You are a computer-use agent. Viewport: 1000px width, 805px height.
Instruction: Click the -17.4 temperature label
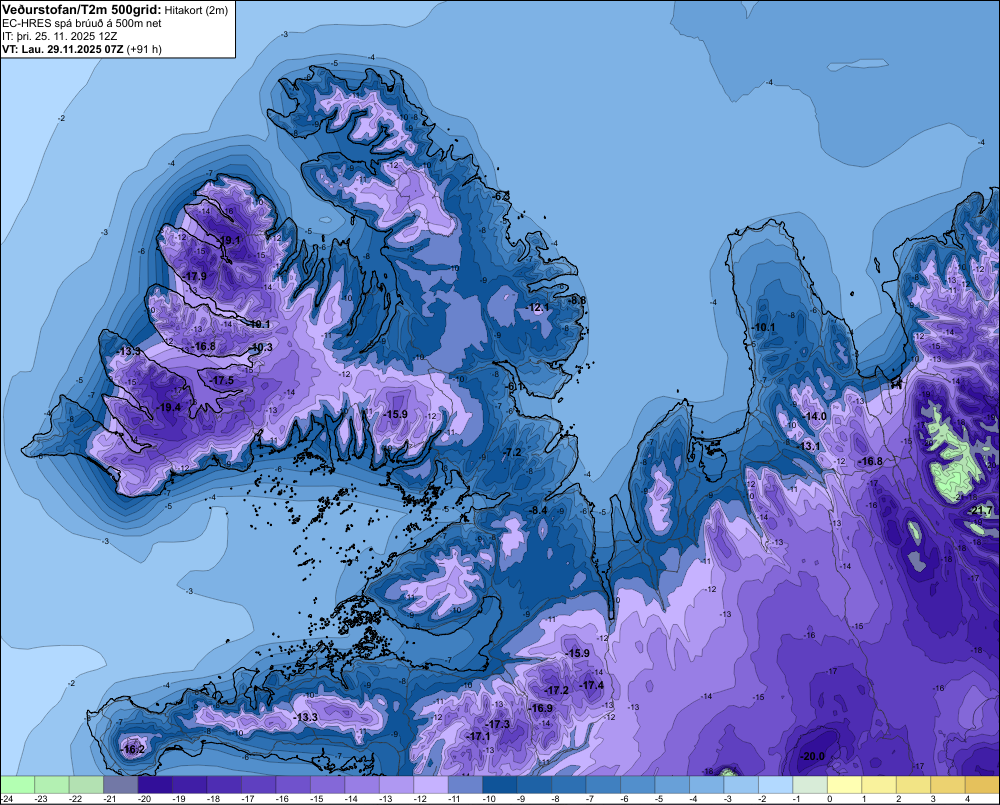point(591,685)
